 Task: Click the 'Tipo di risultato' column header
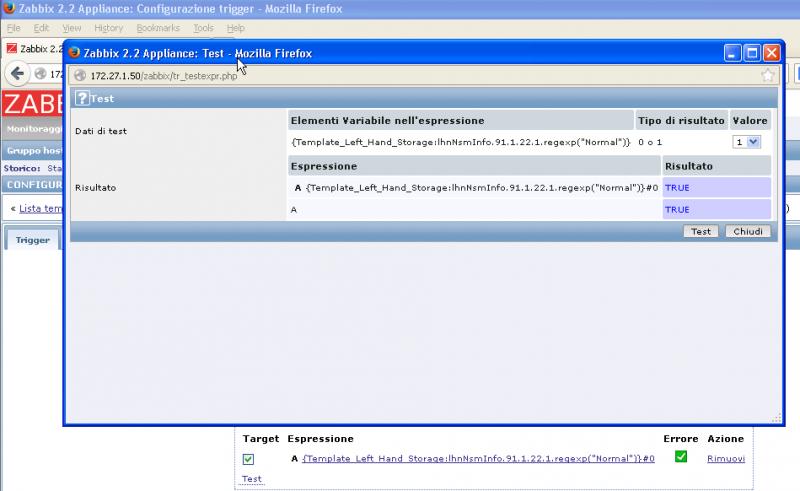pos(681,120)
